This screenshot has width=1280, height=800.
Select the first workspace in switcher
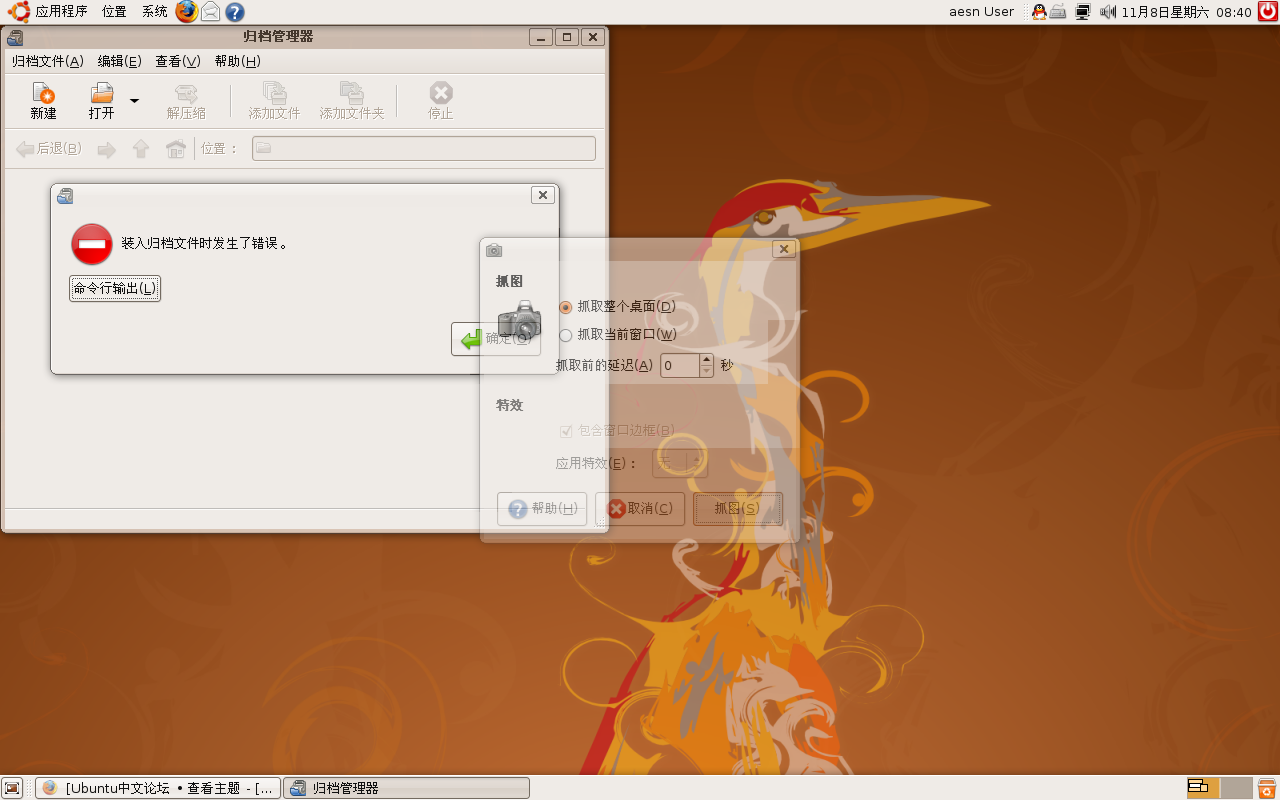pyautogui.click(x=1203, y=788)
